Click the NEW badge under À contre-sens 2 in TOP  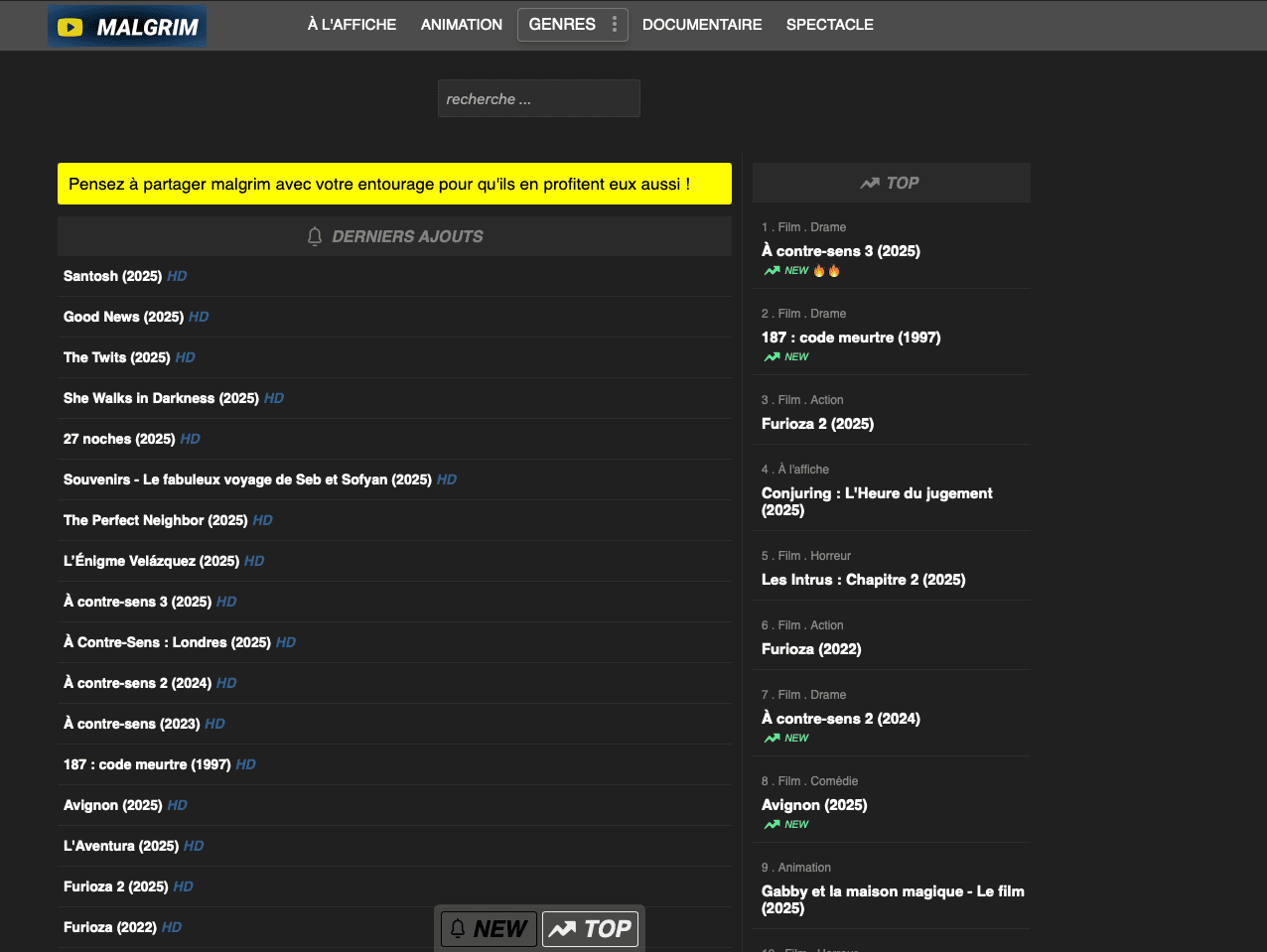[x=786, y=739]
